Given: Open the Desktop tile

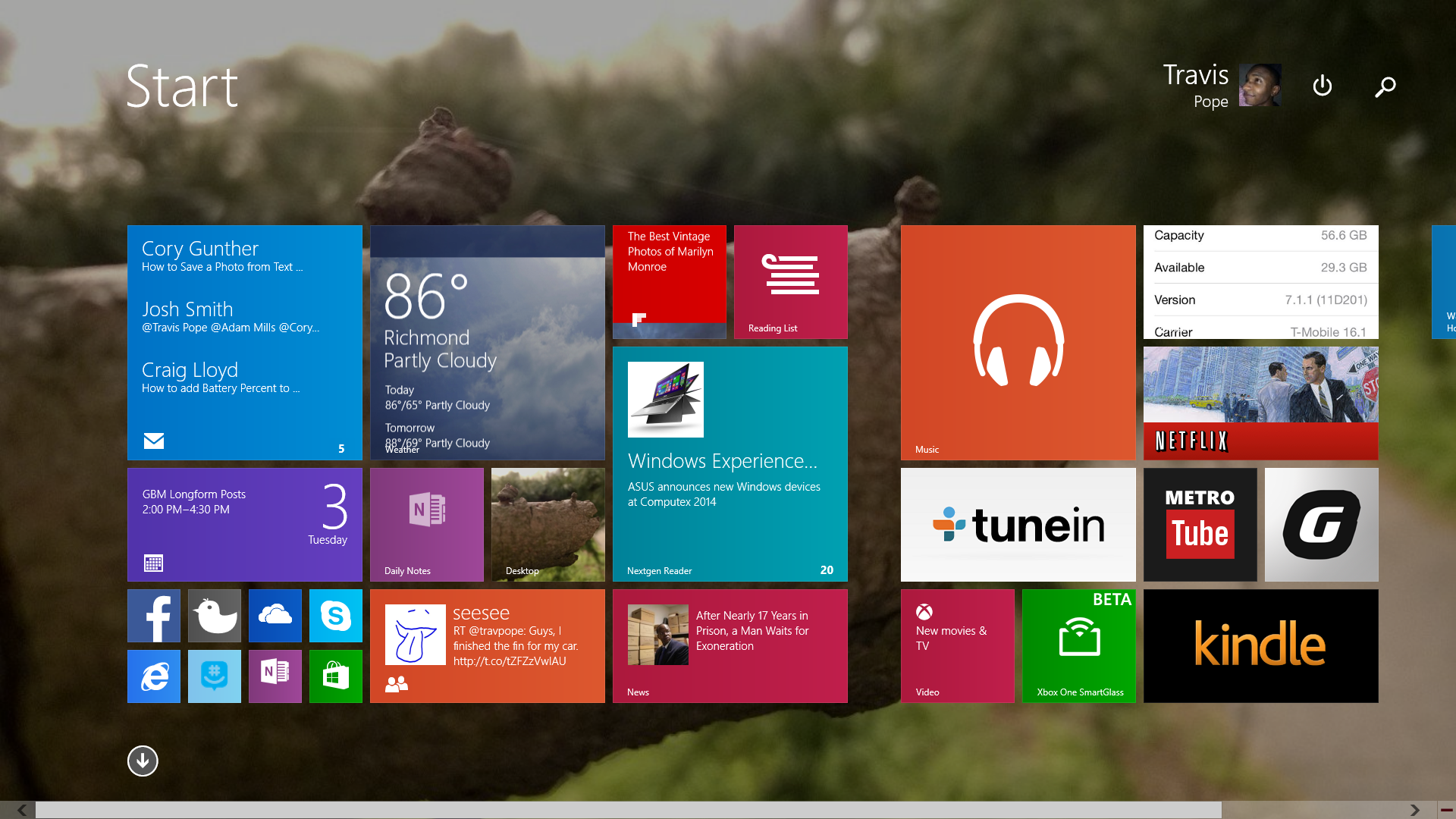Looking at the screenshot, I should [x=548, y=525].
